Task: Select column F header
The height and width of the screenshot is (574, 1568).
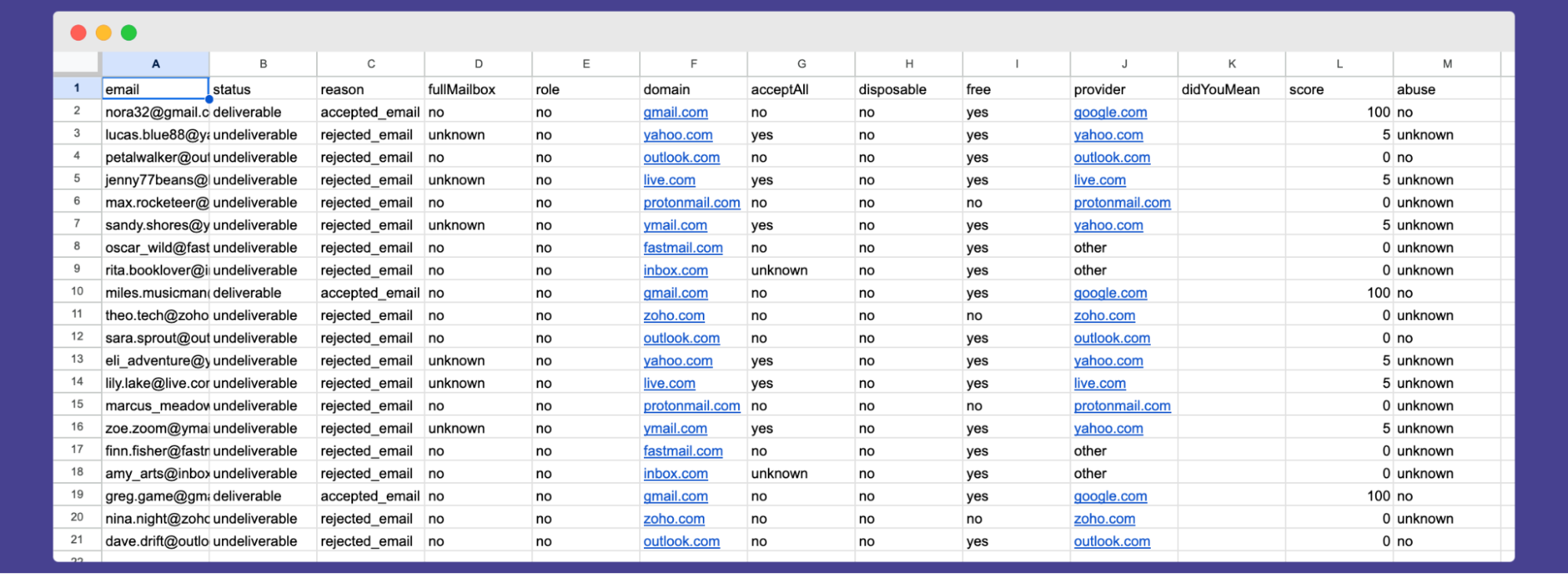Action: pos(693,64)
